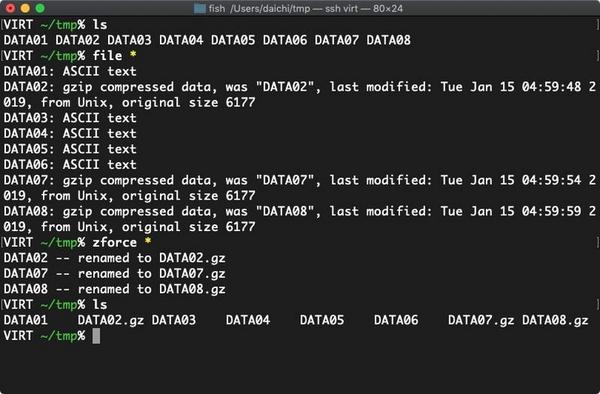Image resolution: width=600 pixels, height=394 pixels.
Task: Click the green zoom window button
Action: click(40, 8)
